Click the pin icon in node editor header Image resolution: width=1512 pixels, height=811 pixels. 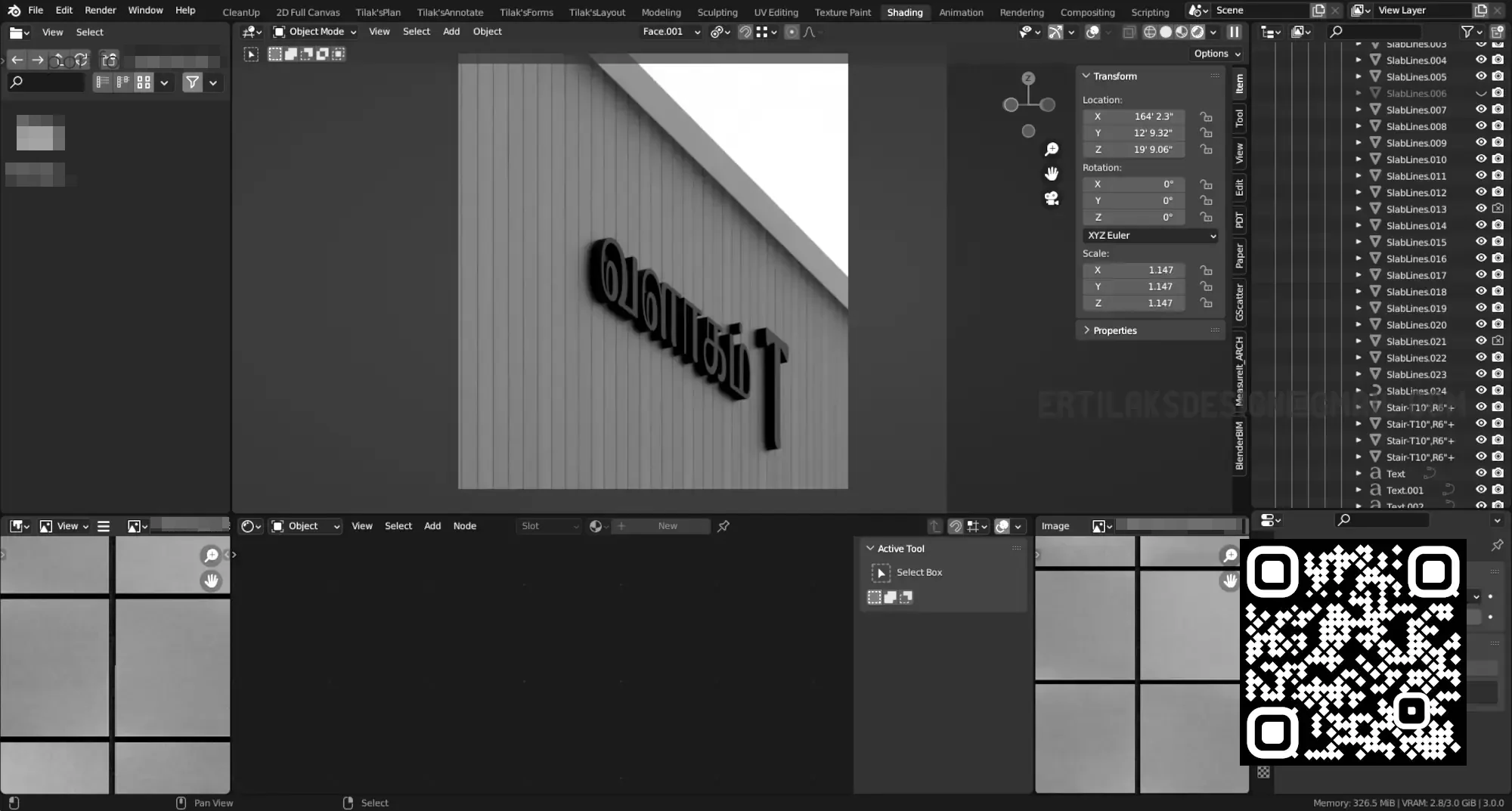pyautogui.click(x=723, y=526)
